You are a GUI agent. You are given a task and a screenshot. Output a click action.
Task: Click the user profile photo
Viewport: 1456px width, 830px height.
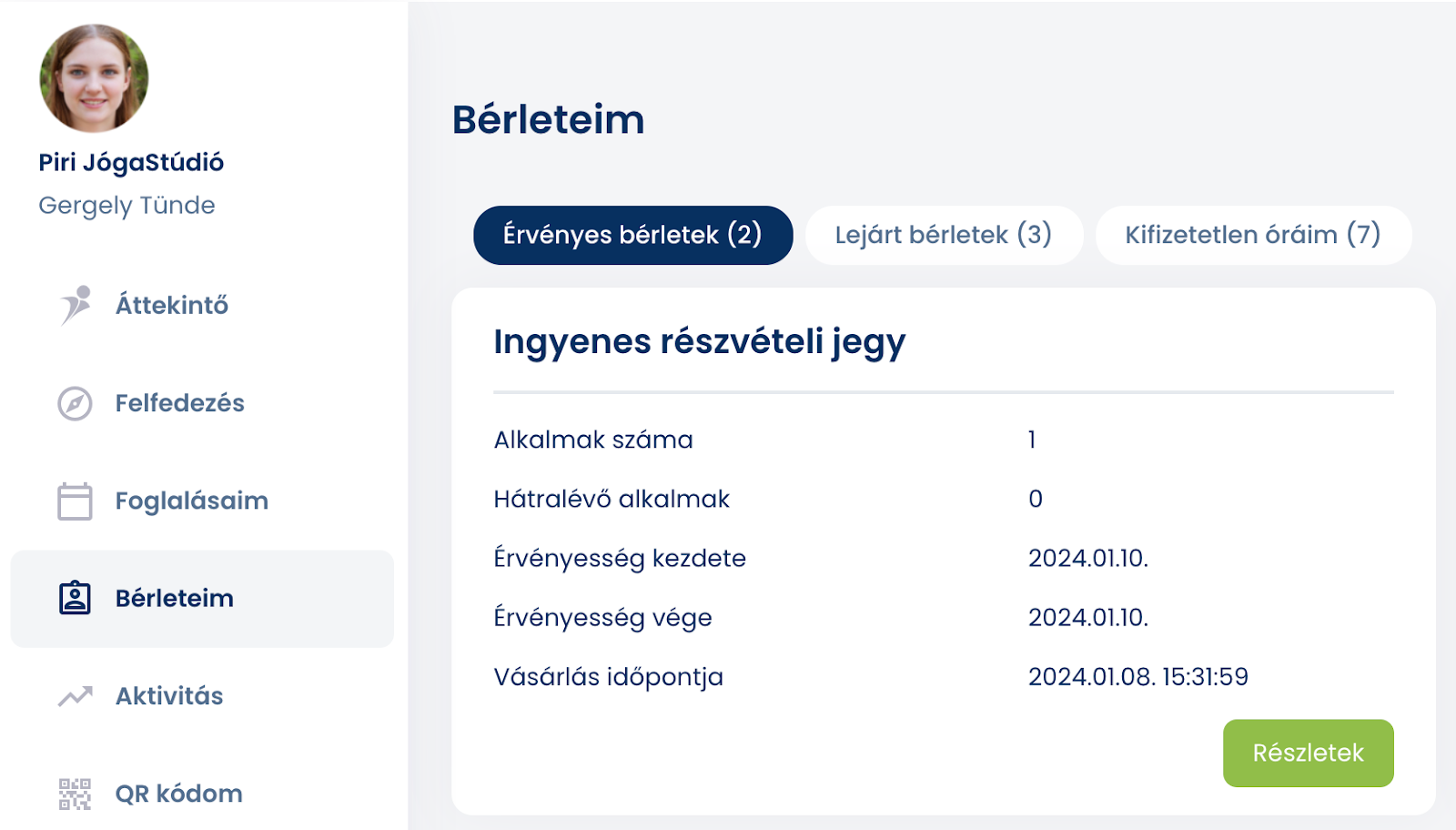pyautogui.click(x=94, y=78)
